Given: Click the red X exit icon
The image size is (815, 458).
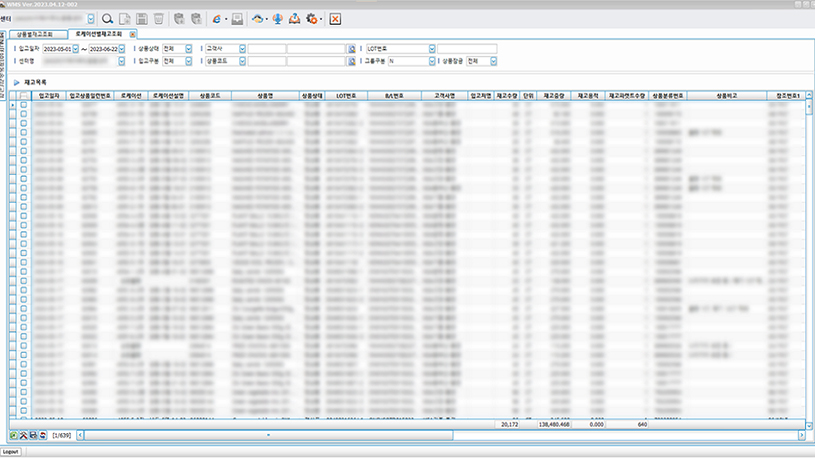Looking at the screenshot, I should coord(335,19).
